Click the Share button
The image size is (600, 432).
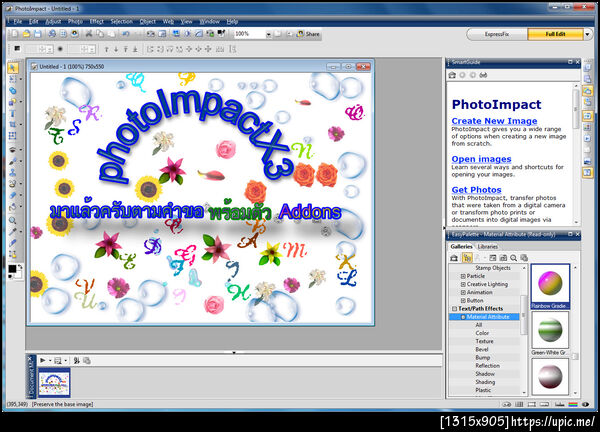point(308,34)
